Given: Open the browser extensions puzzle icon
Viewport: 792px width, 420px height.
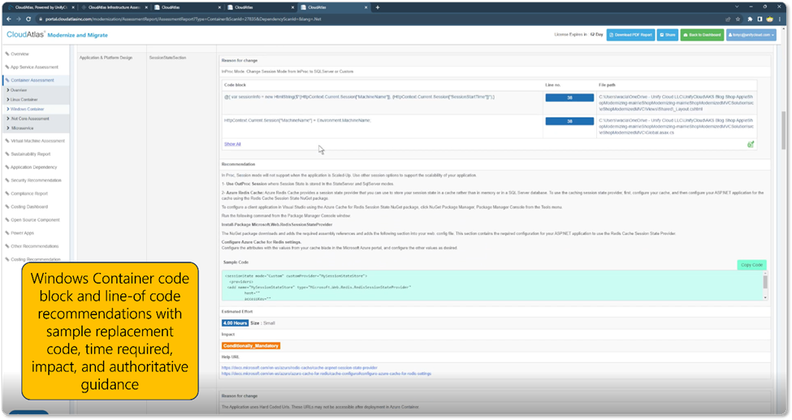Looking at the screenshot, I should [750, 19].
